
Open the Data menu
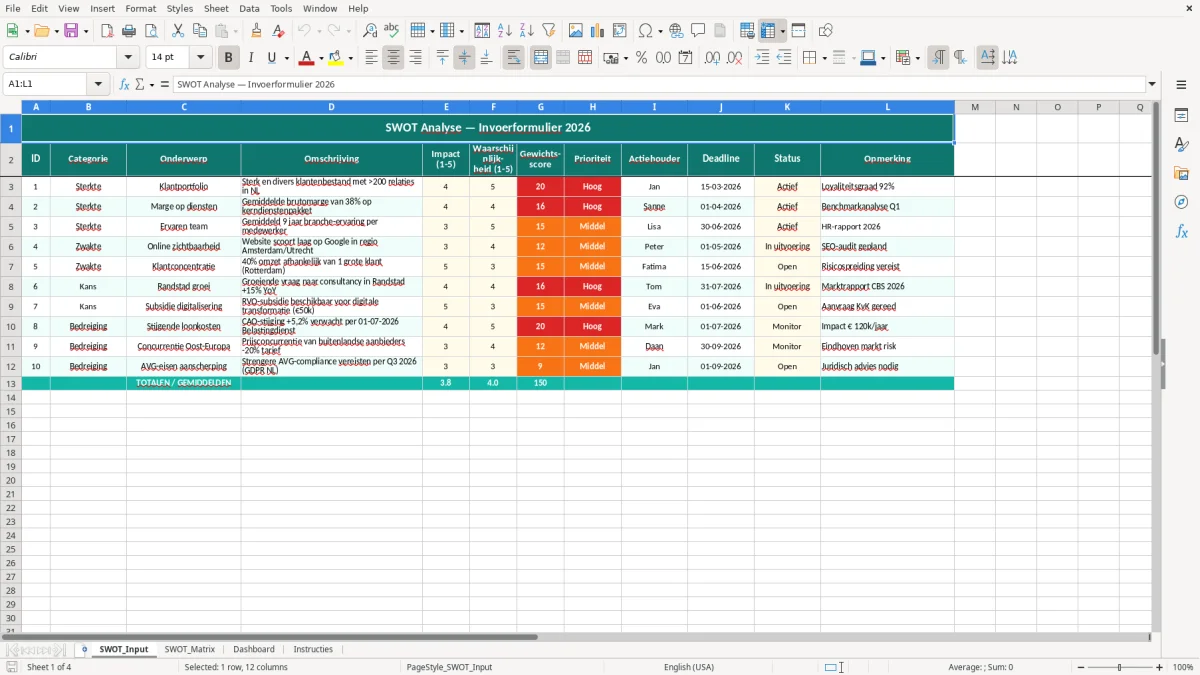249,8
